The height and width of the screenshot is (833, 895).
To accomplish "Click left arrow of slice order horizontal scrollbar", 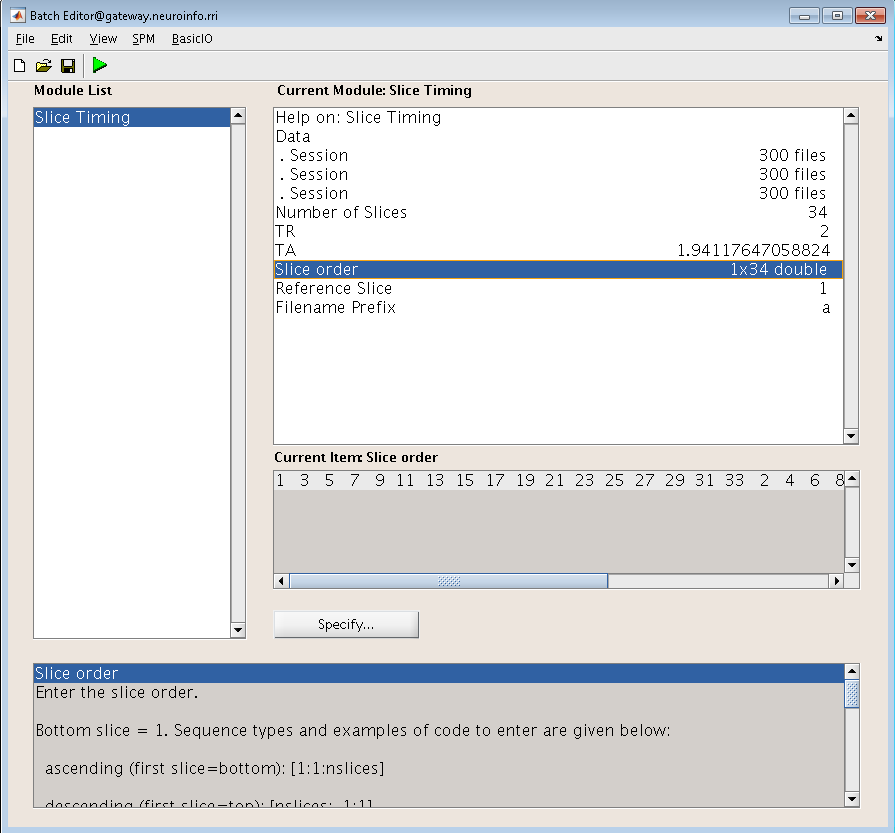I will click(x=281, y=581).
